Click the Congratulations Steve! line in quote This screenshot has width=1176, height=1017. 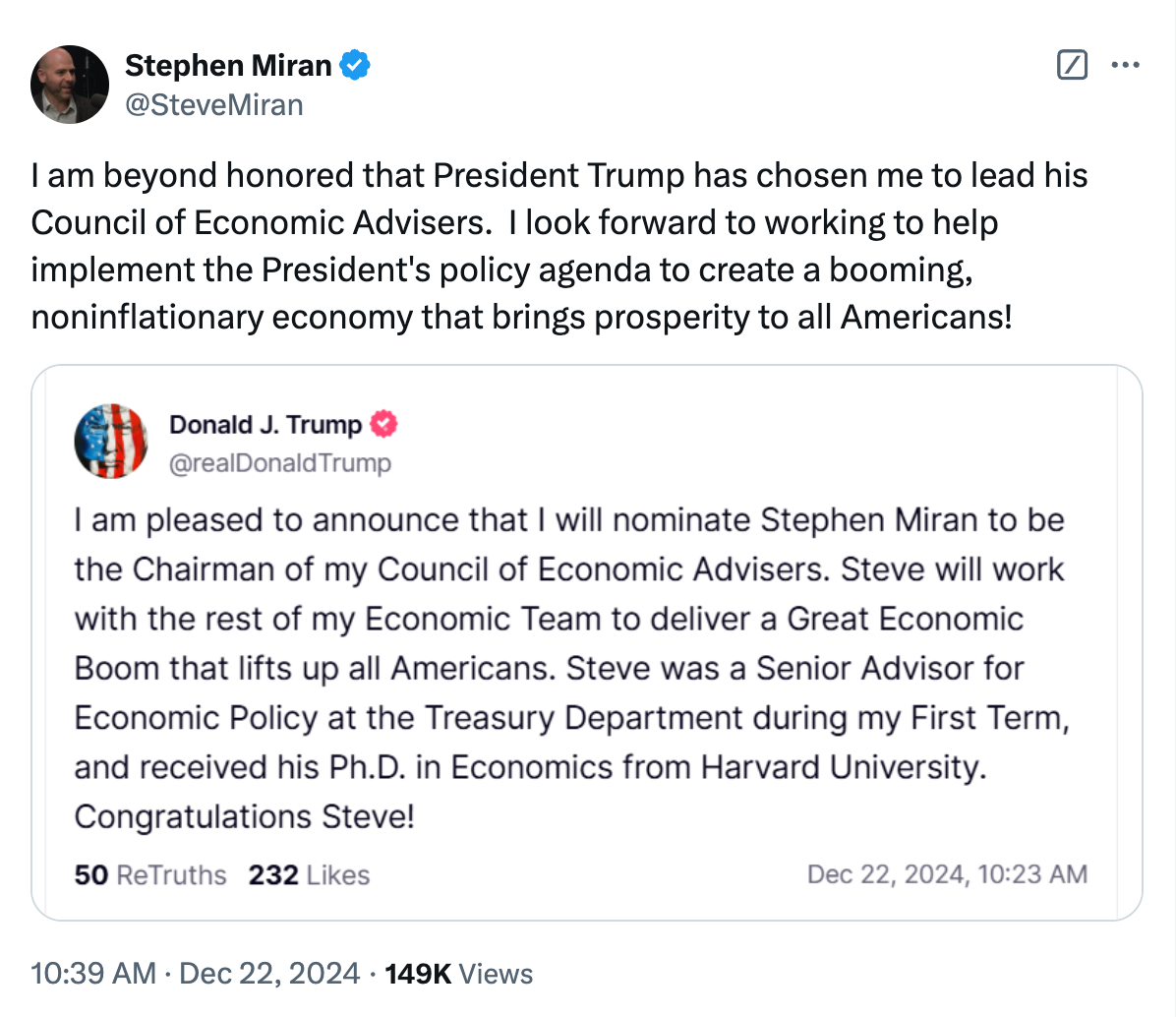244,816
